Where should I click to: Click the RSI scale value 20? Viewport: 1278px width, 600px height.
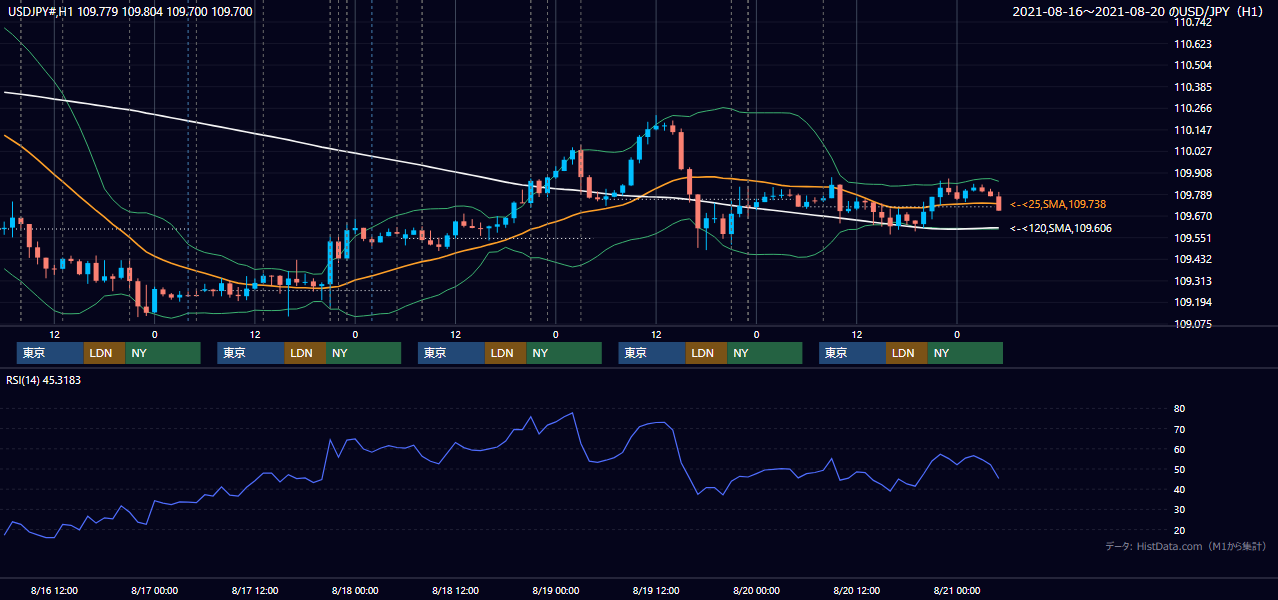1179,530
